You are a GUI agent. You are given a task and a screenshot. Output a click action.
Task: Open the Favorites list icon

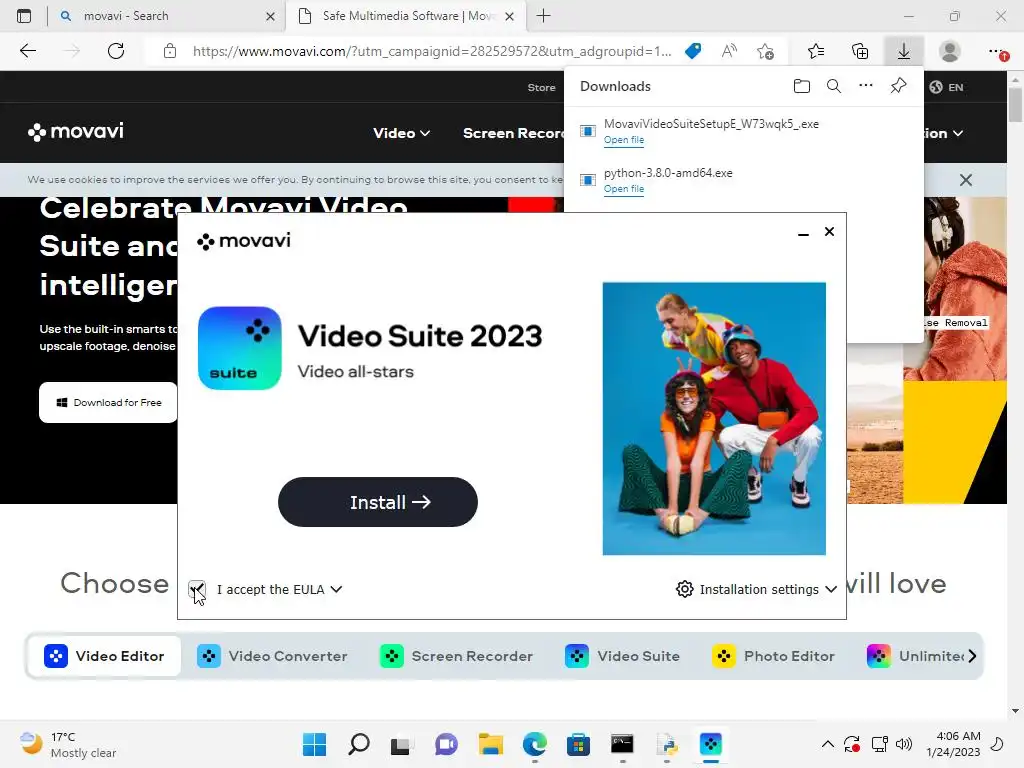pyautogui.click(x=816, y=51)
